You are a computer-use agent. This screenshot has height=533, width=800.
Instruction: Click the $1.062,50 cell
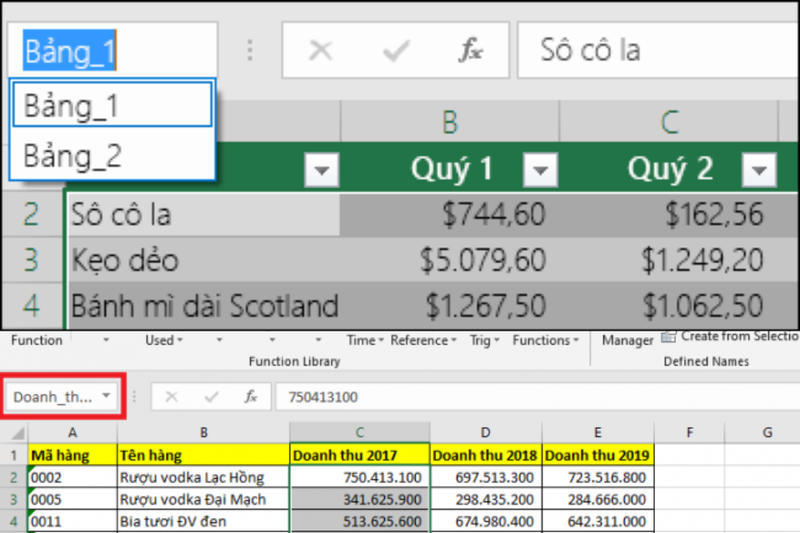coord(669,305)
